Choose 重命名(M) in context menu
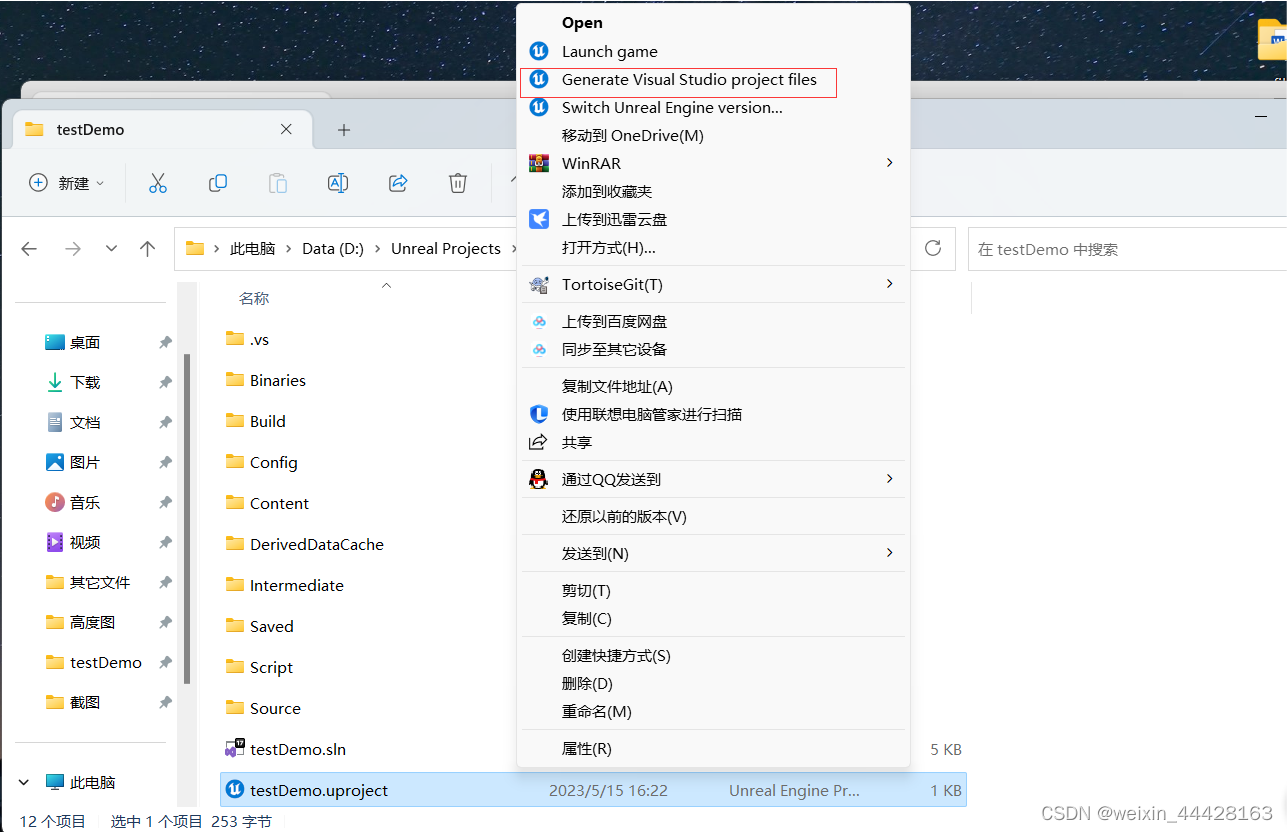Viewport: 1288px width, 832px height. [x=713, y=711]
